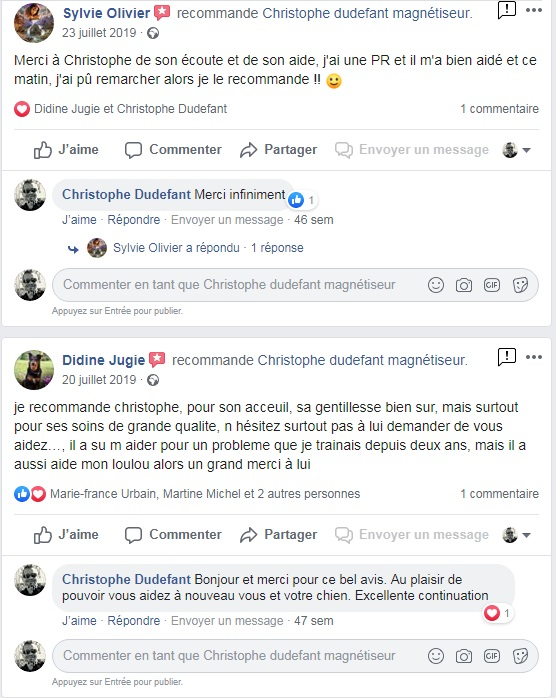Click Répondre under the 47 sem comment
This screenshot has height=698, width=556.
click(x=134, y=621)
